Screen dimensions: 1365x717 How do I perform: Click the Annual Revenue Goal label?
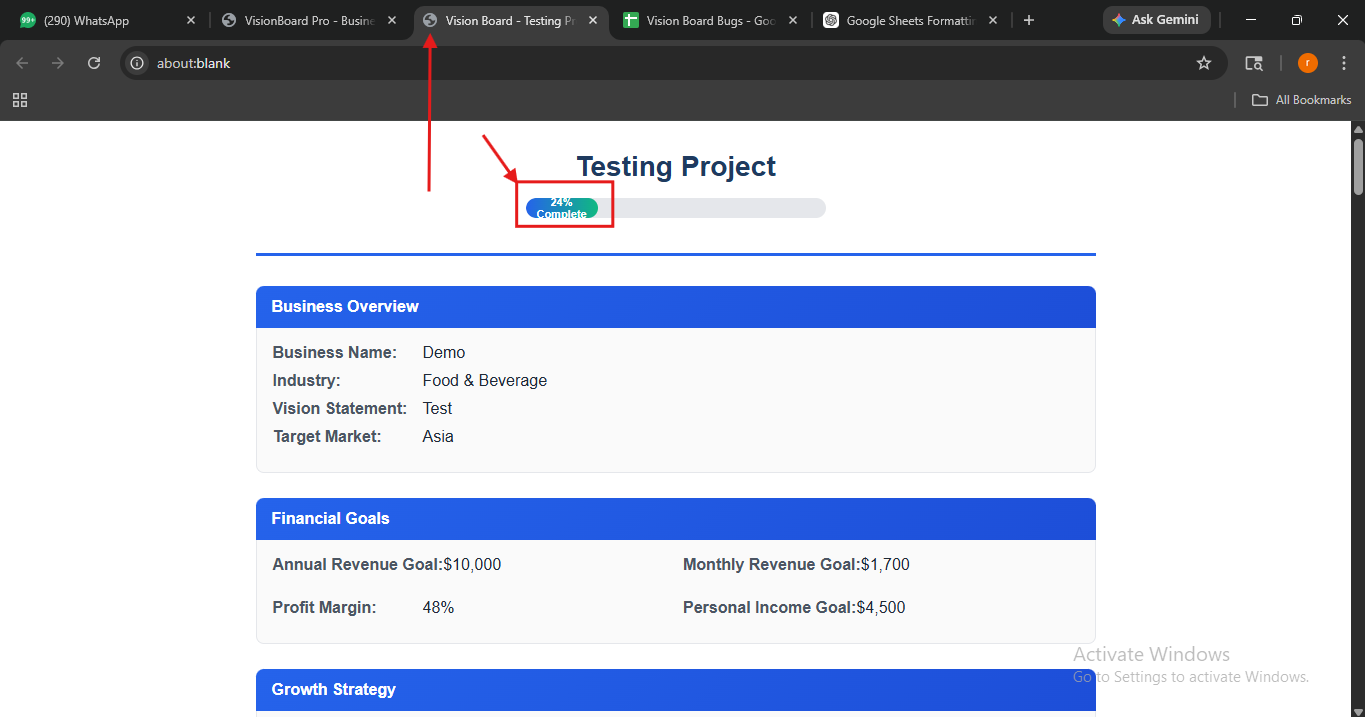coord(358,564)
